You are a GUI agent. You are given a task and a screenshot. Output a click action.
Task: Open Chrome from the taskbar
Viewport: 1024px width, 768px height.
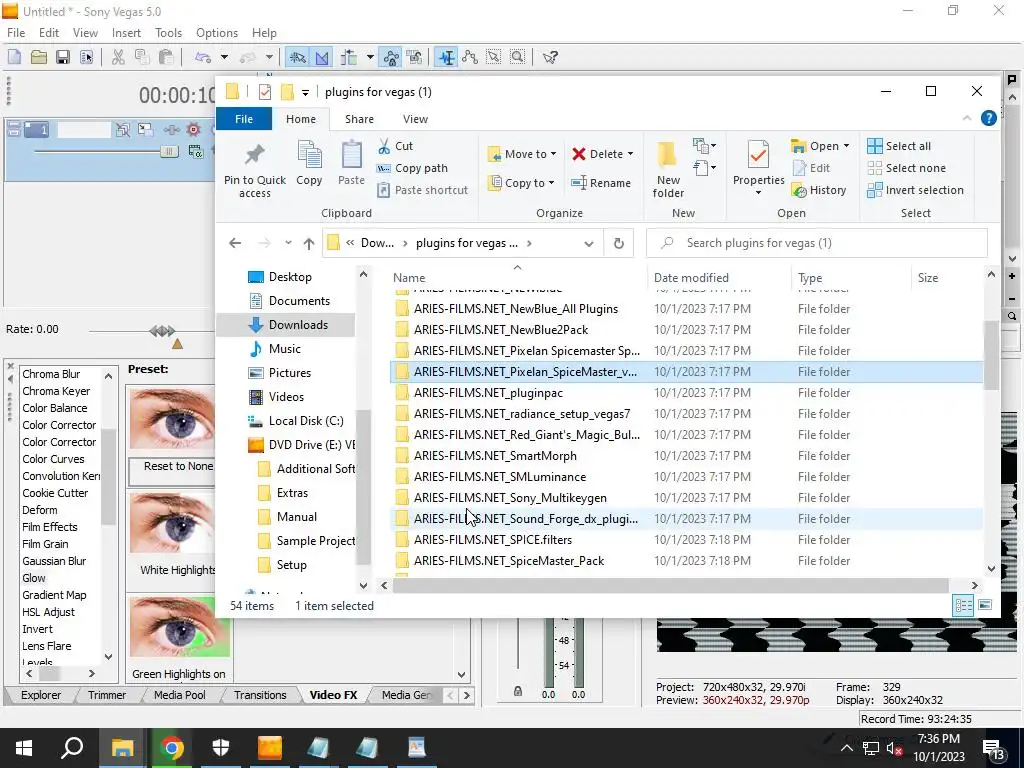pyautogui.click(x=172, y=748)
